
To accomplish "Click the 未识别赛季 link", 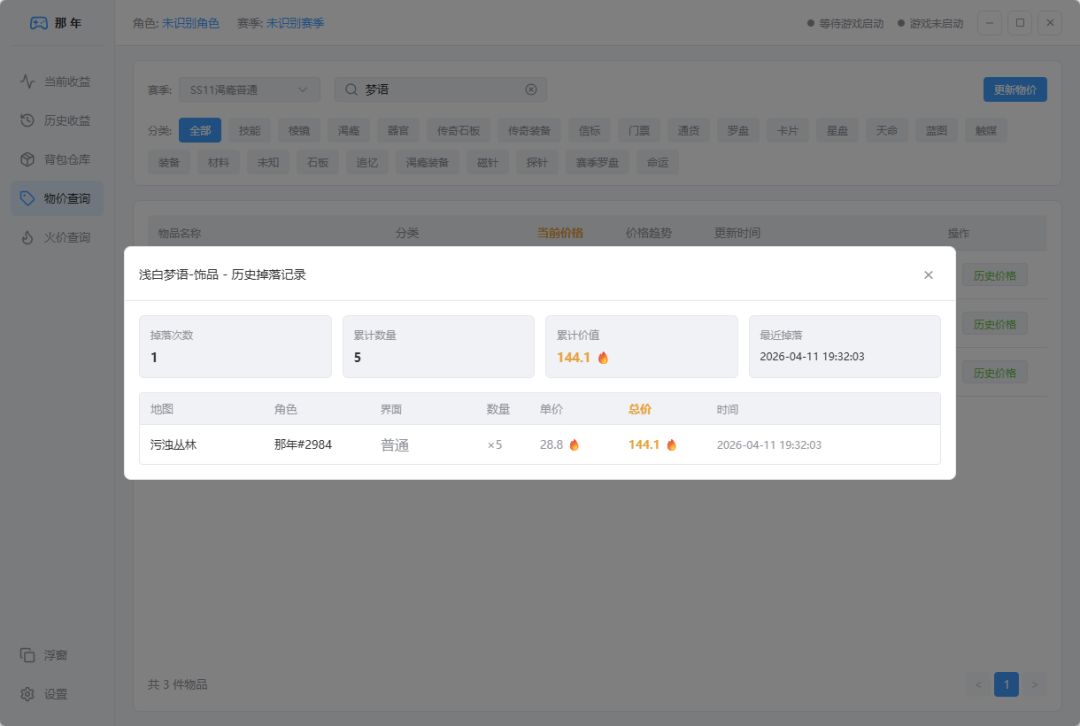I will (x=295, y=23).
